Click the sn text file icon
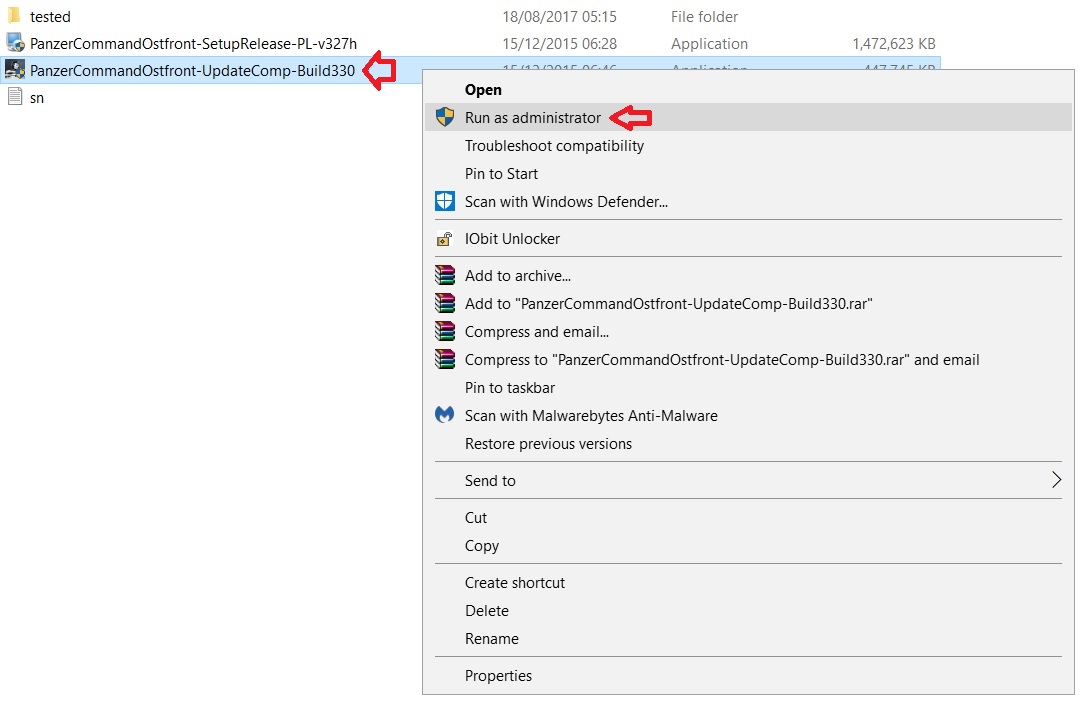 click(x=14, y=97)
